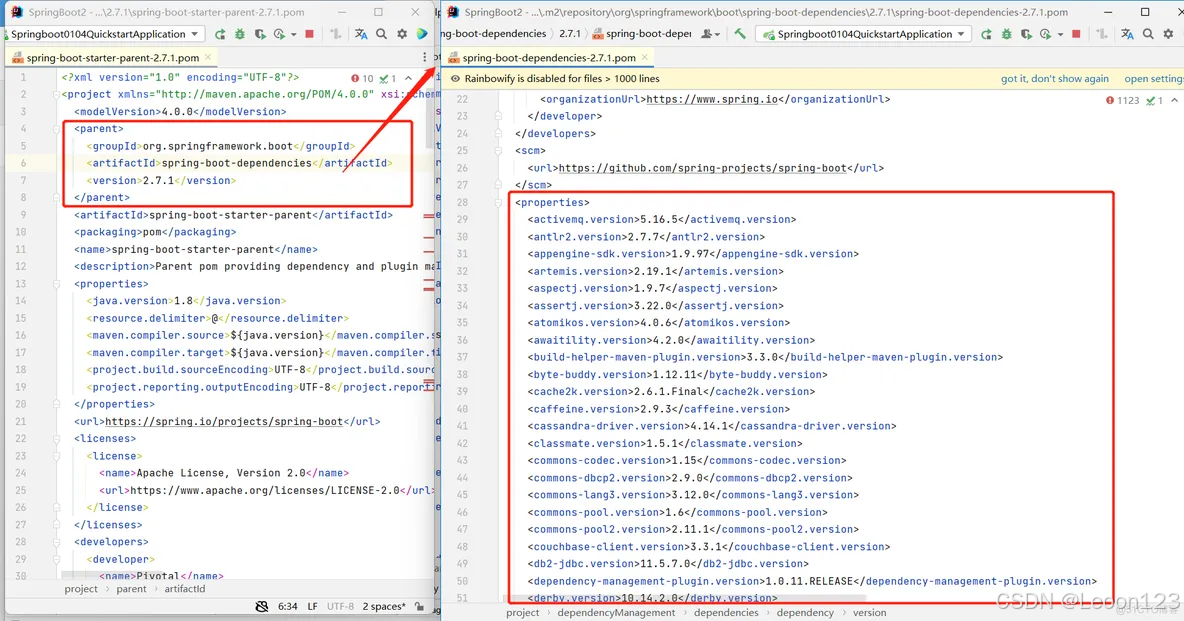Collapse the properties fold on line 28 right editor
The width and height of the screenshot is (1184, 621).
[x=498, y=203]
